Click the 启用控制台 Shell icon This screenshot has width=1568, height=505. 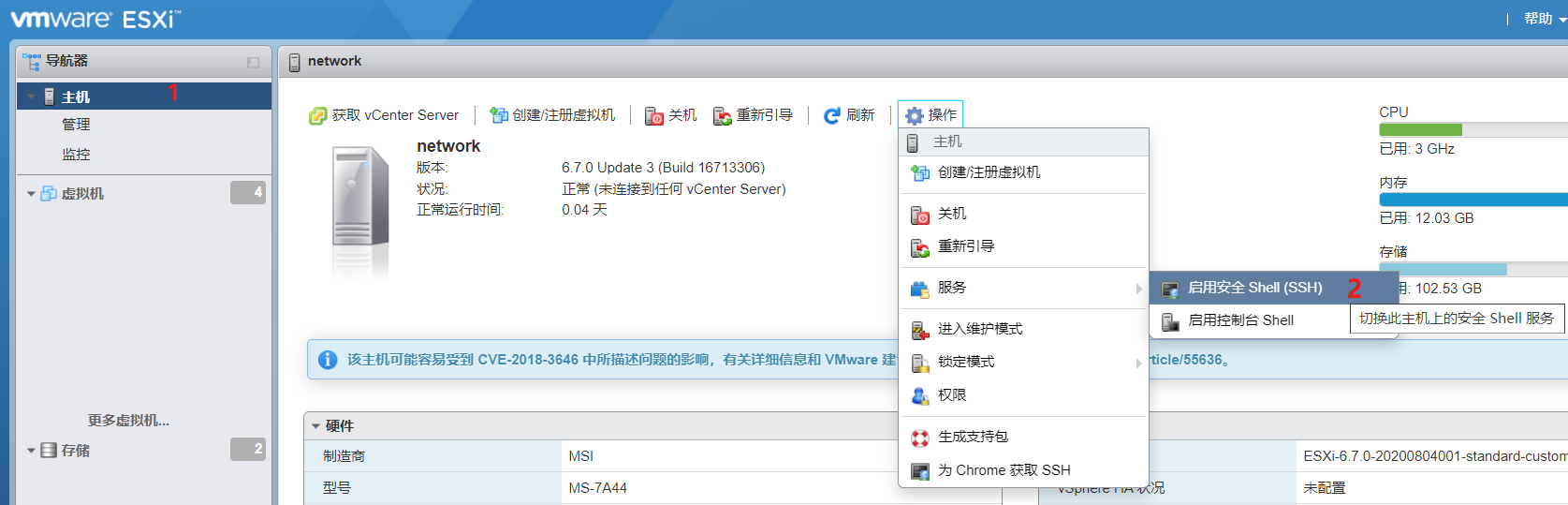(1170, 321)
